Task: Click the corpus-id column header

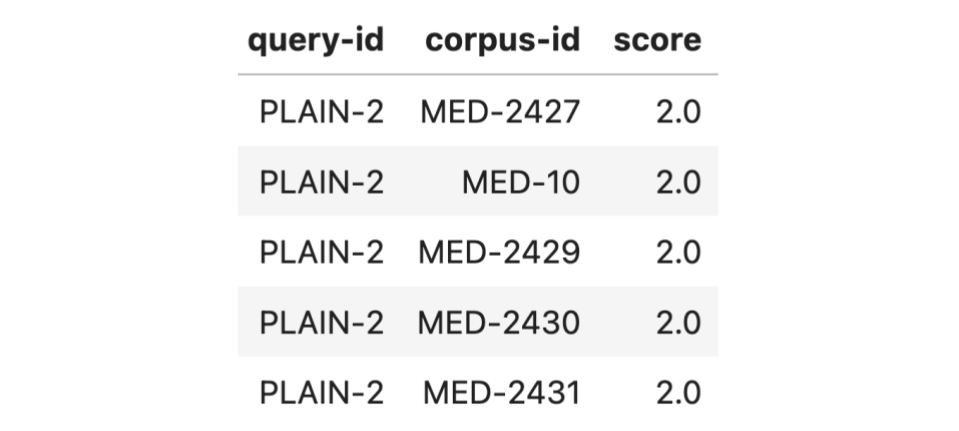Action: [x=502, y=41]
